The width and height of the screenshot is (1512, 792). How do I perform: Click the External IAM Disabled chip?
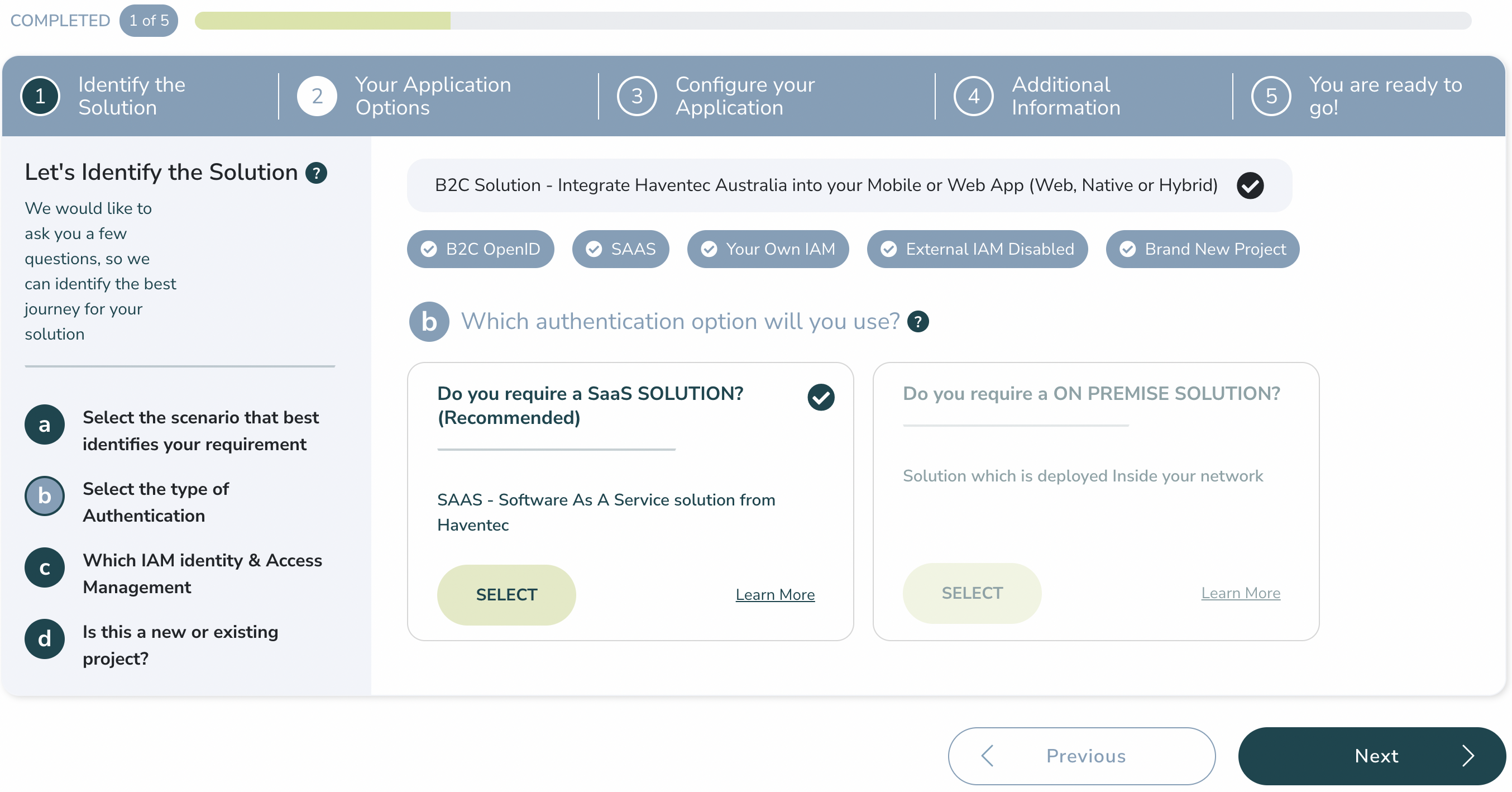click(977, 249)
